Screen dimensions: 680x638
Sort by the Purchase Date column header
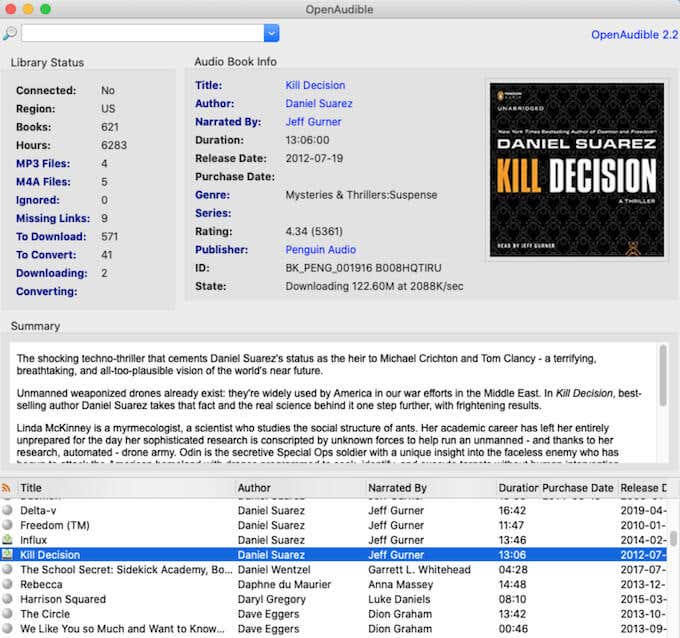point(578,488)
